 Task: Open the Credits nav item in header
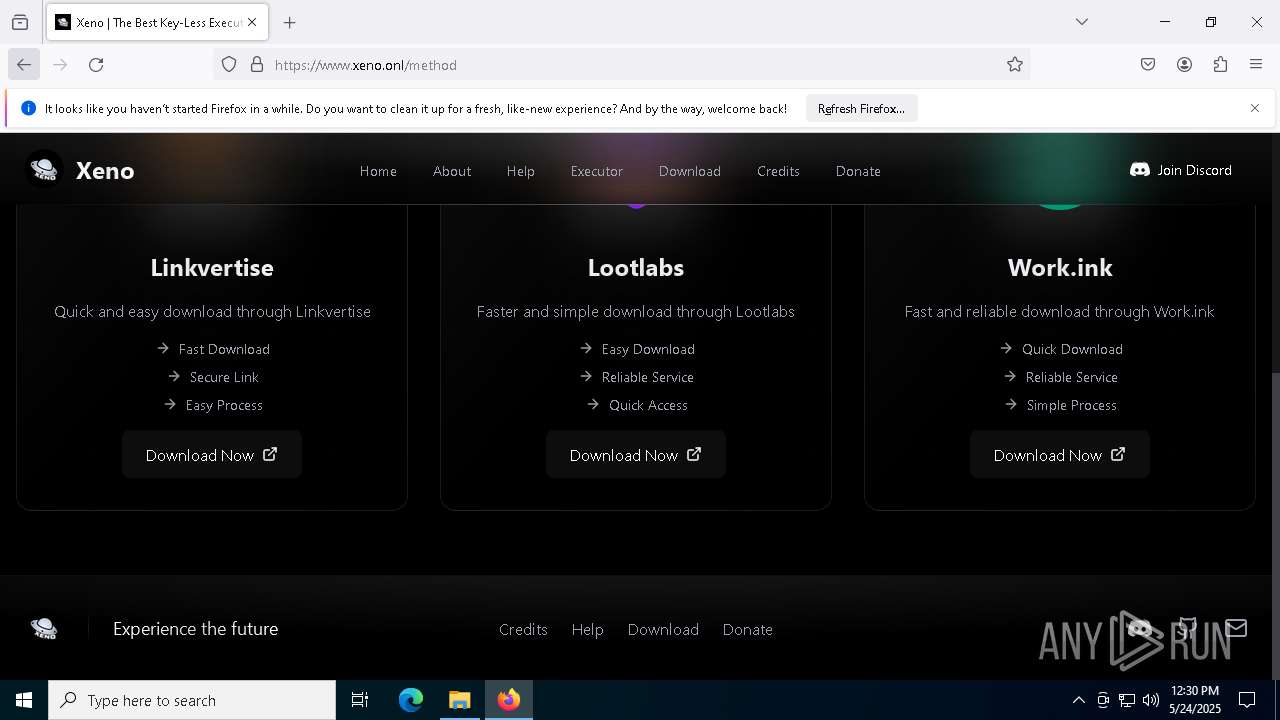tap(778, 171)
